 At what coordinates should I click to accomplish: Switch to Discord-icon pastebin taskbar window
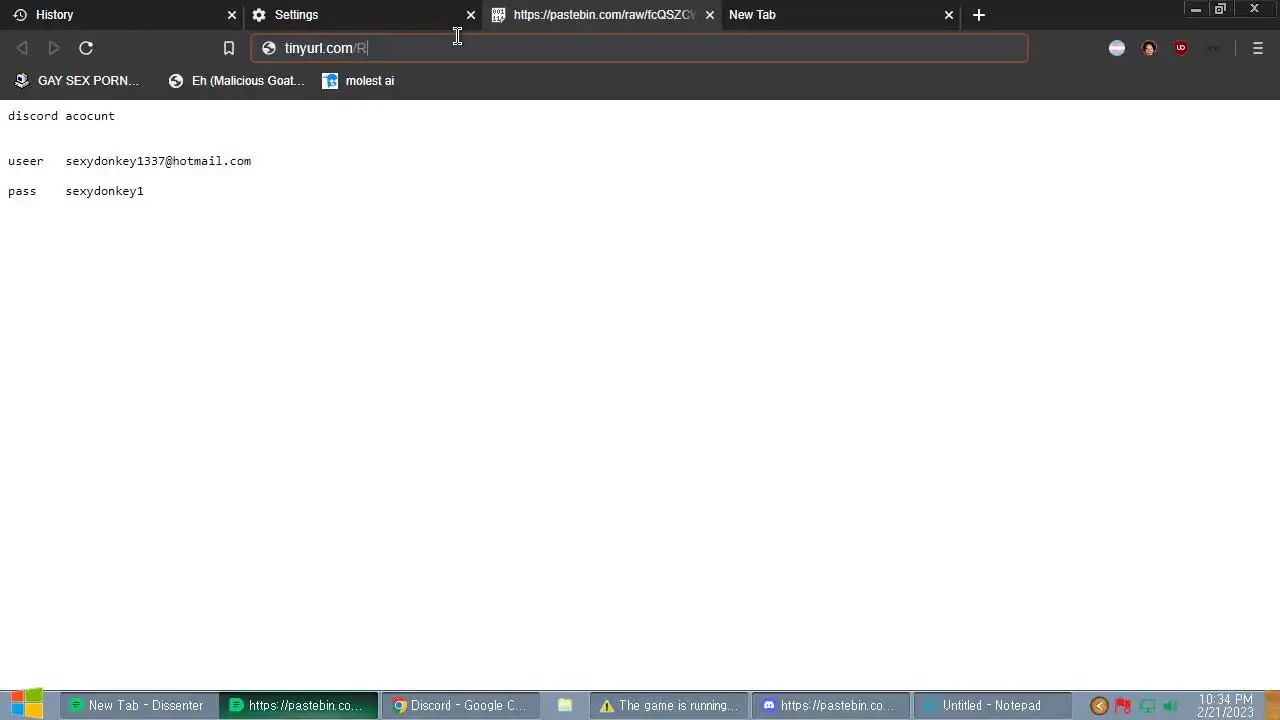tap(830, 706)
